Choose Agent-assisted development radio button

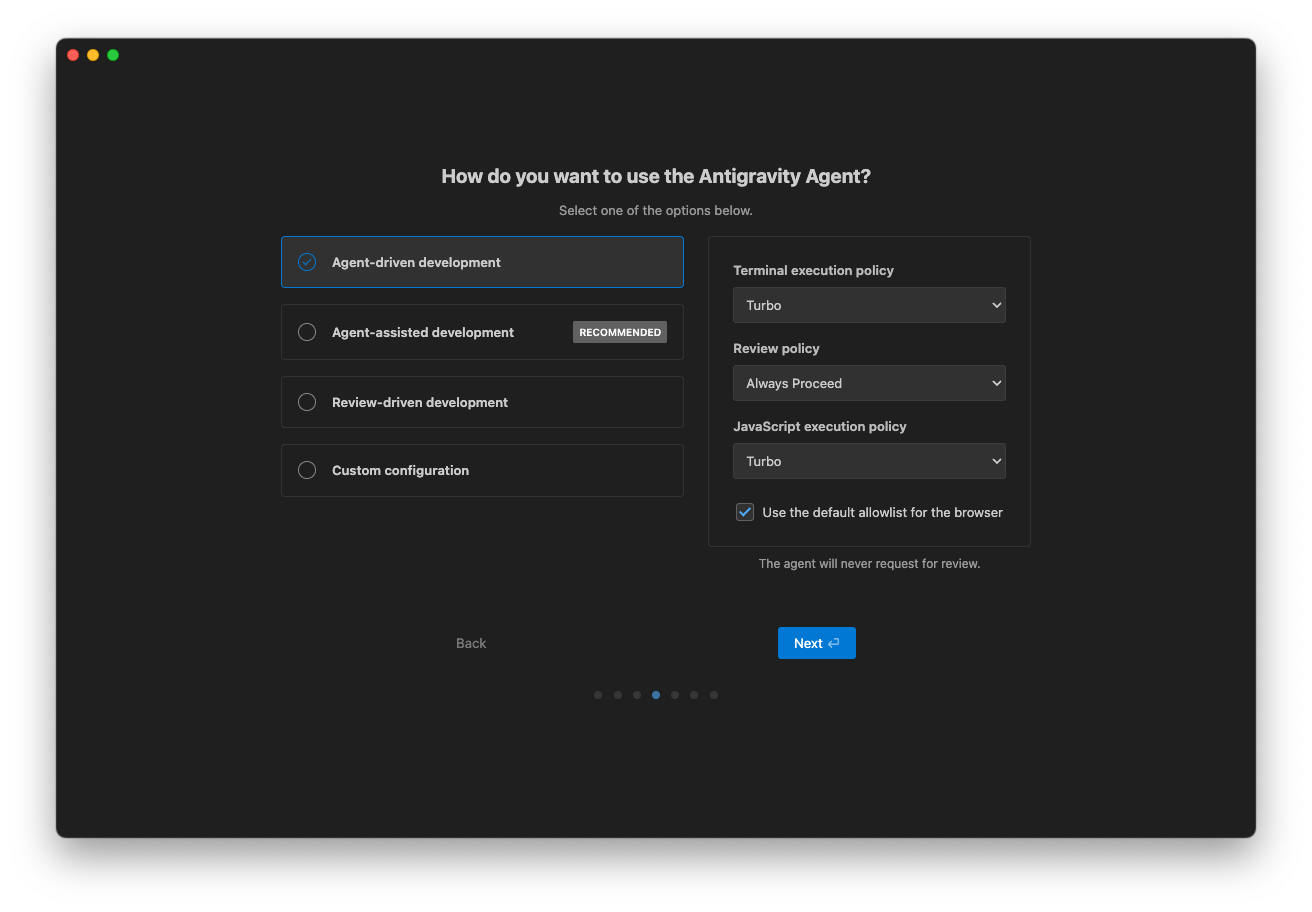tap(307, 332)
